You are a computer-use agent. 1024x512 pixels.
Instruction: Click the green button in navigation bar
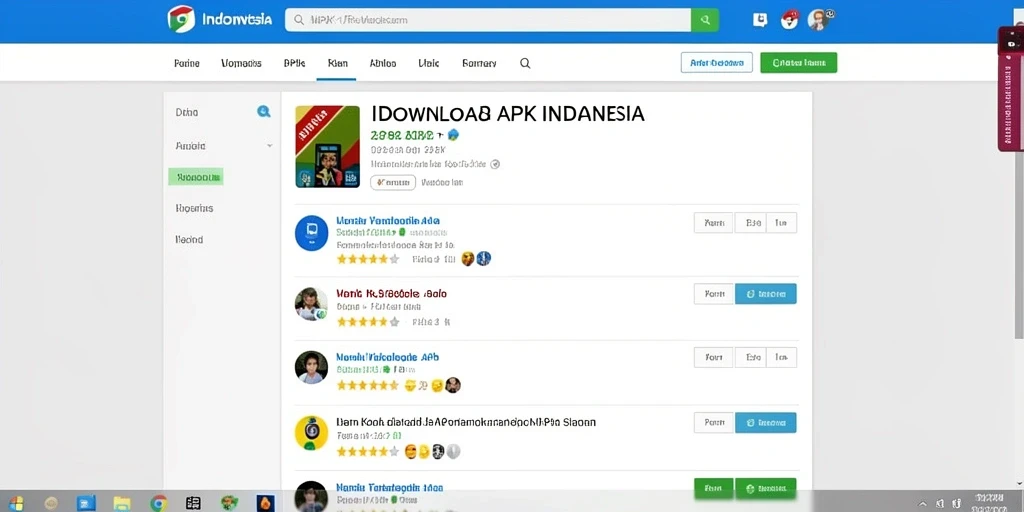pos(799,63)
